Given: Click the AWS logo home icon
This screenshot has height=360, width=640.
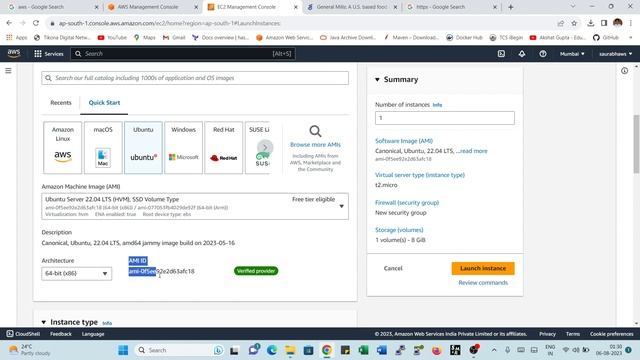Looking at the screenshot, I should (13, 53).
